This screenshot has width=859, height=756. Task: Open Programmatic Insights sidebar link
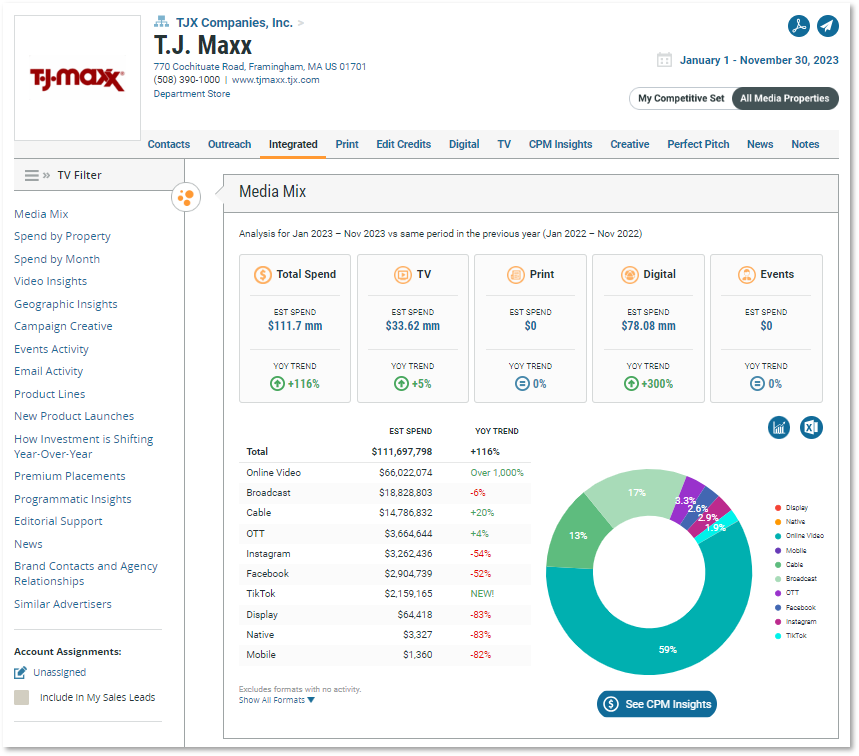coord(73,499)
